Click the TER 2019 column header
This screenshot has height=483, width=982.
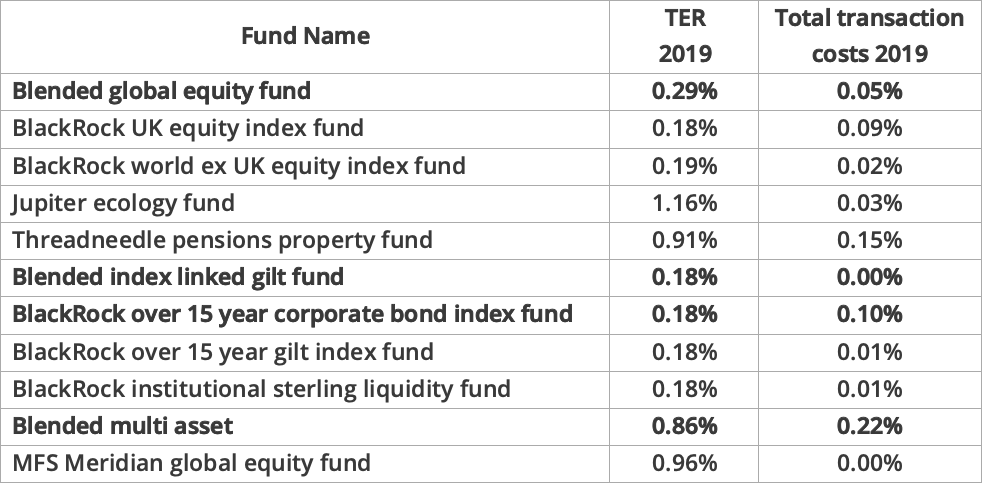(685, 37)
